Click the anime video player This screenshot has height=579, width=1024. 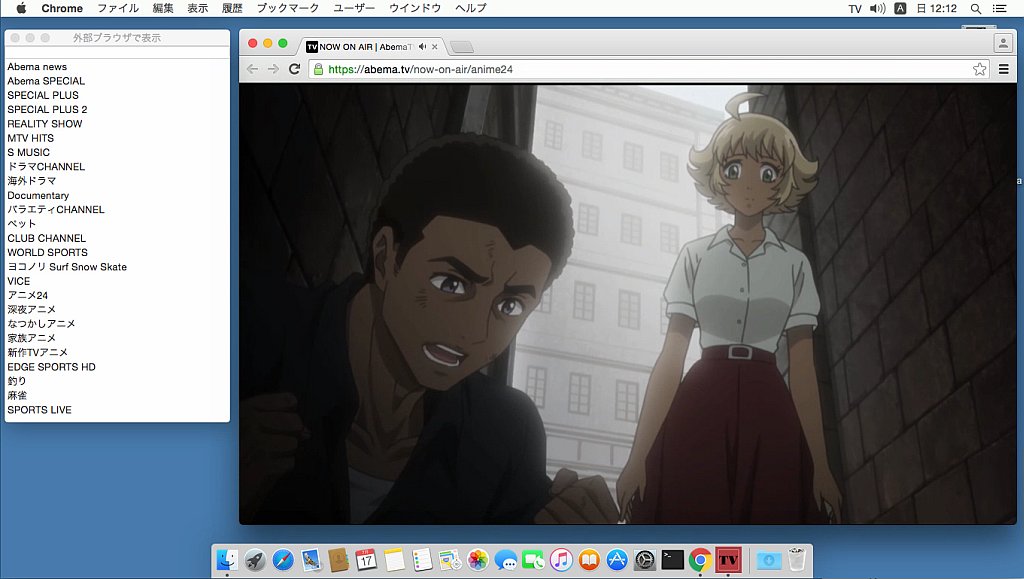tap(628, 304)
